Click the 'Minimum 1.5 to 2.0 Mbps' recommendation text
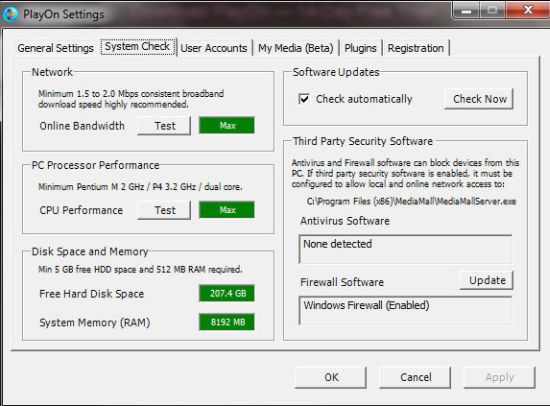 (131, 99)
